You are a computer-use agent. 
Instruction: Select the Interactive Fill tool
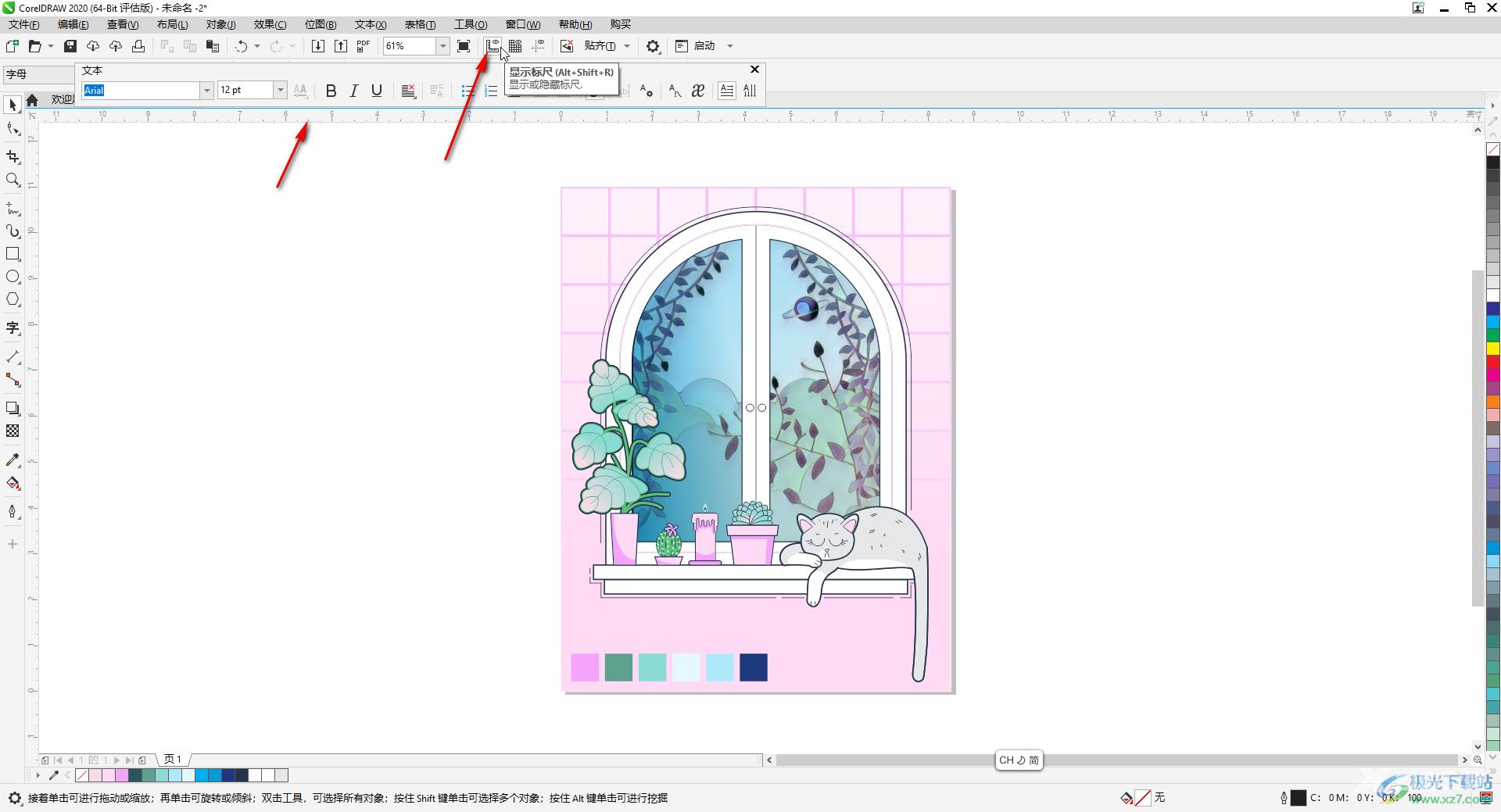[13, 483]
